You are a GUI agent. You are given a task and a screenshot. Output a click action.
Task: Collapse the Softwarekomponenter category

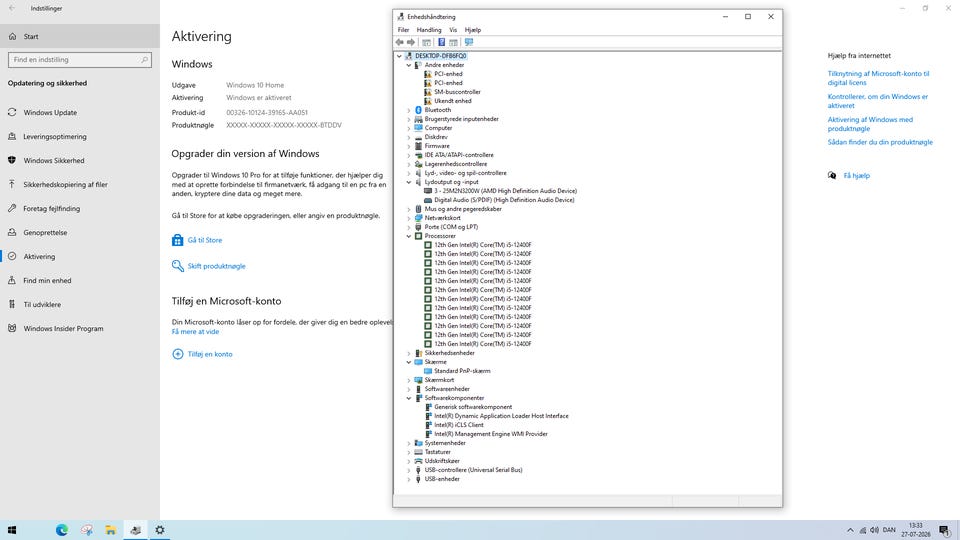(409, 398)
